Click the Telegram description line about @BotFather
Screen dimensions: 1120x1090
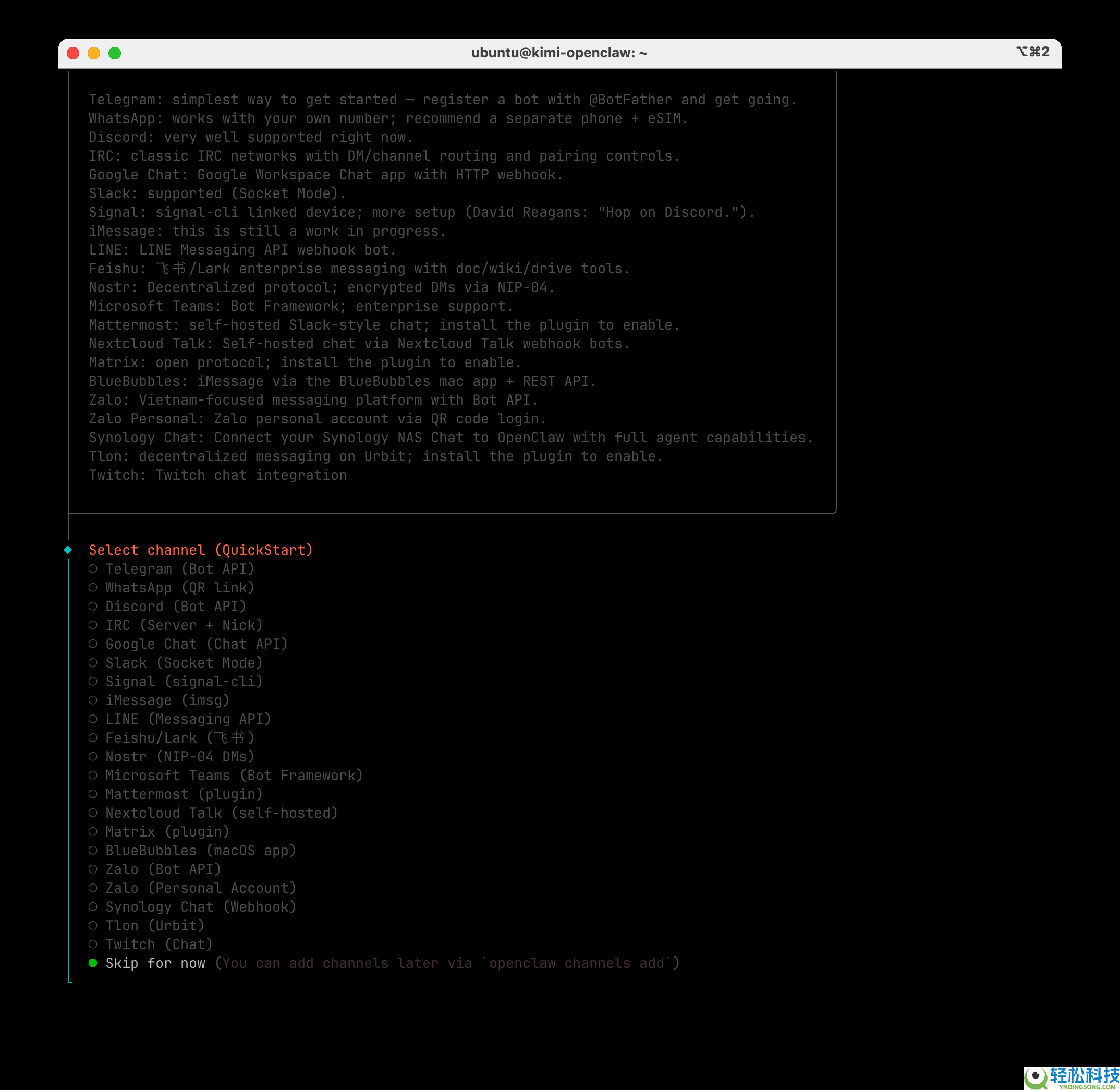442,100
